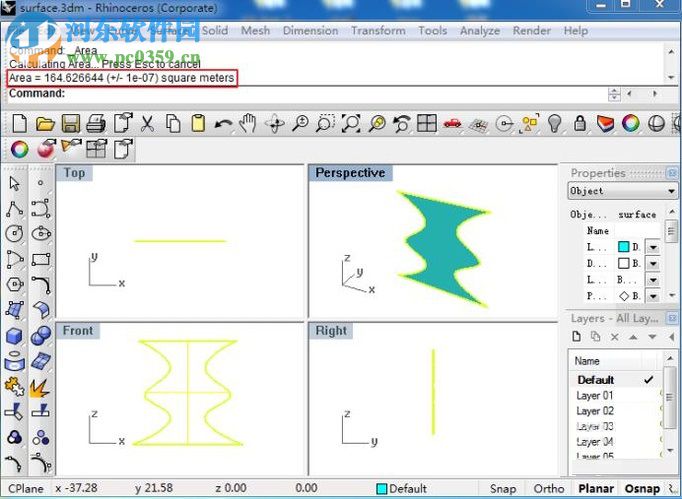Click the Default layer swatch in status bar
This screenshot has width=682, height=499.
click(x=381, y=489)
